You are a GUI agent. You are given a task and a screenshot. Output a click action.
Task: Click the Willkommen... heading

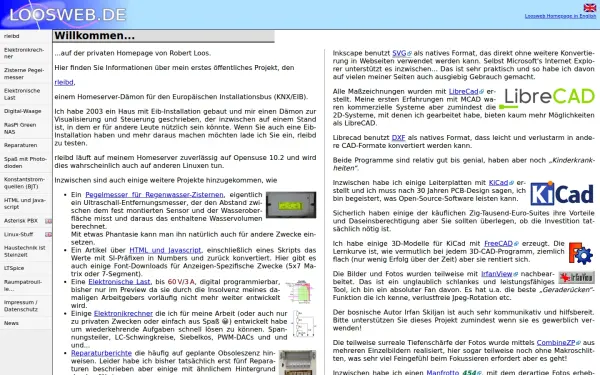[x=164, y=36]
